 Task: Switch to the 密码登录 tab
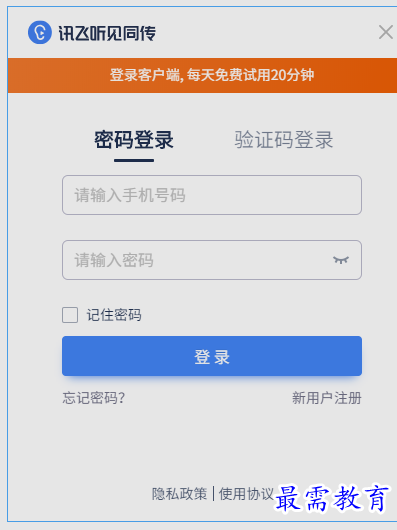tap(134, 140)
